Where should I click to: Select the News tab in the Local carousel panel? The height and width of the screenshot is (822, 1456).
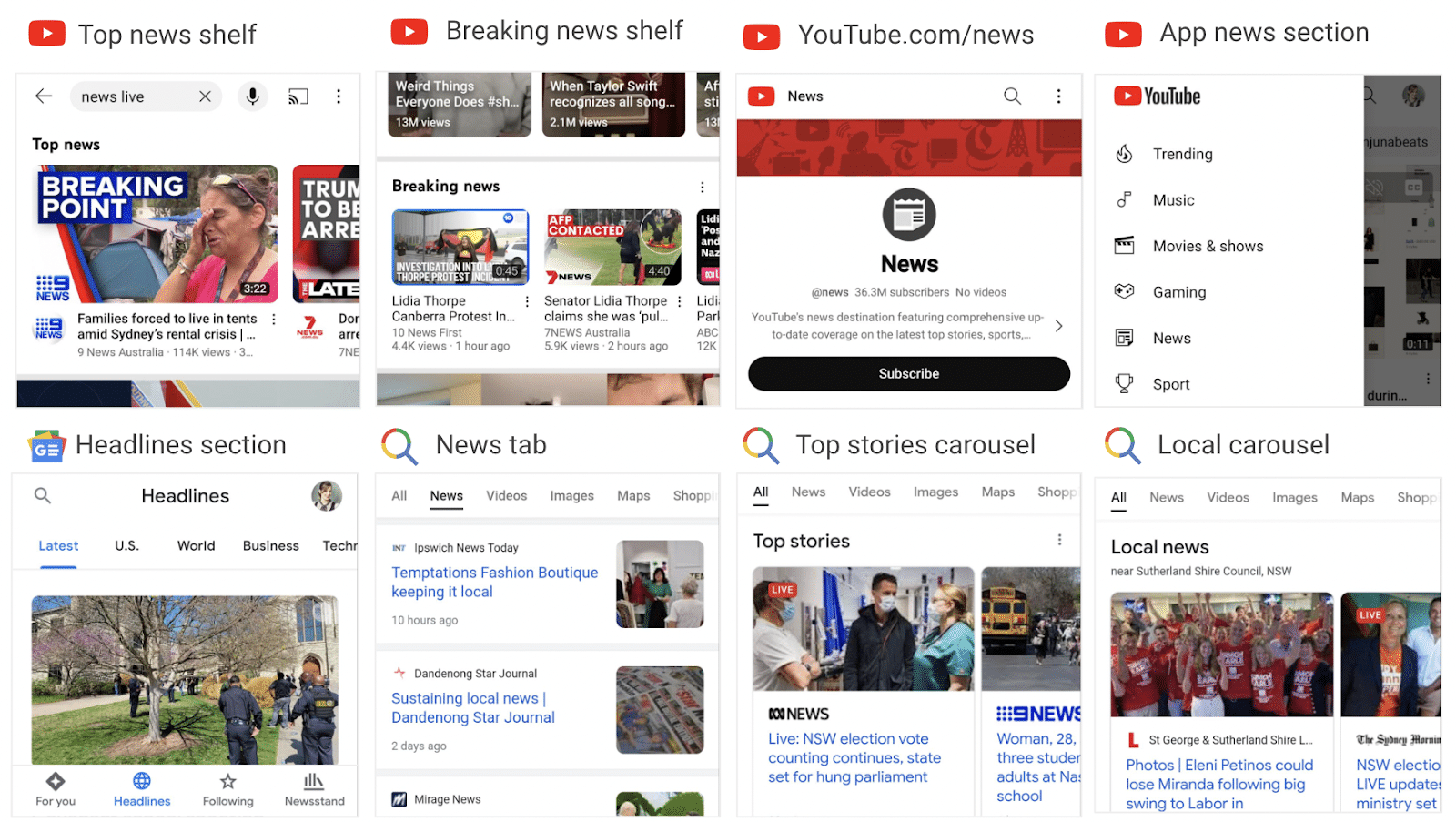[1166, 498]
